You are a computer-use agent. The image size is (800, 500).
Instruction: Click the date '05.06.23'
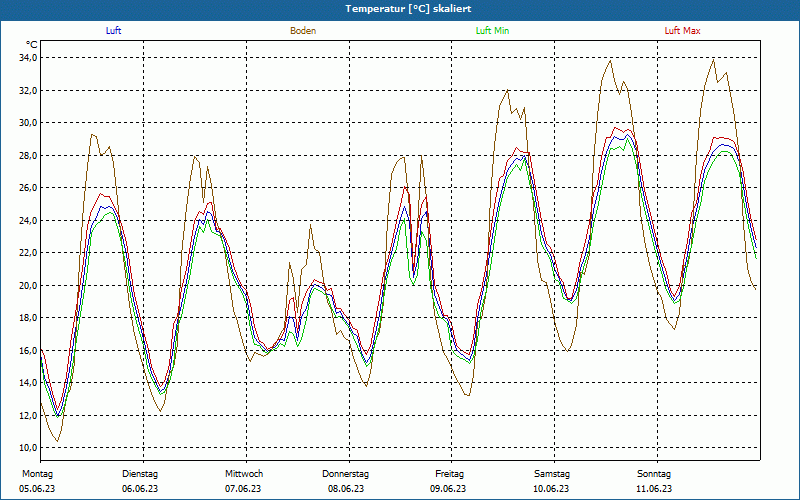37,489
